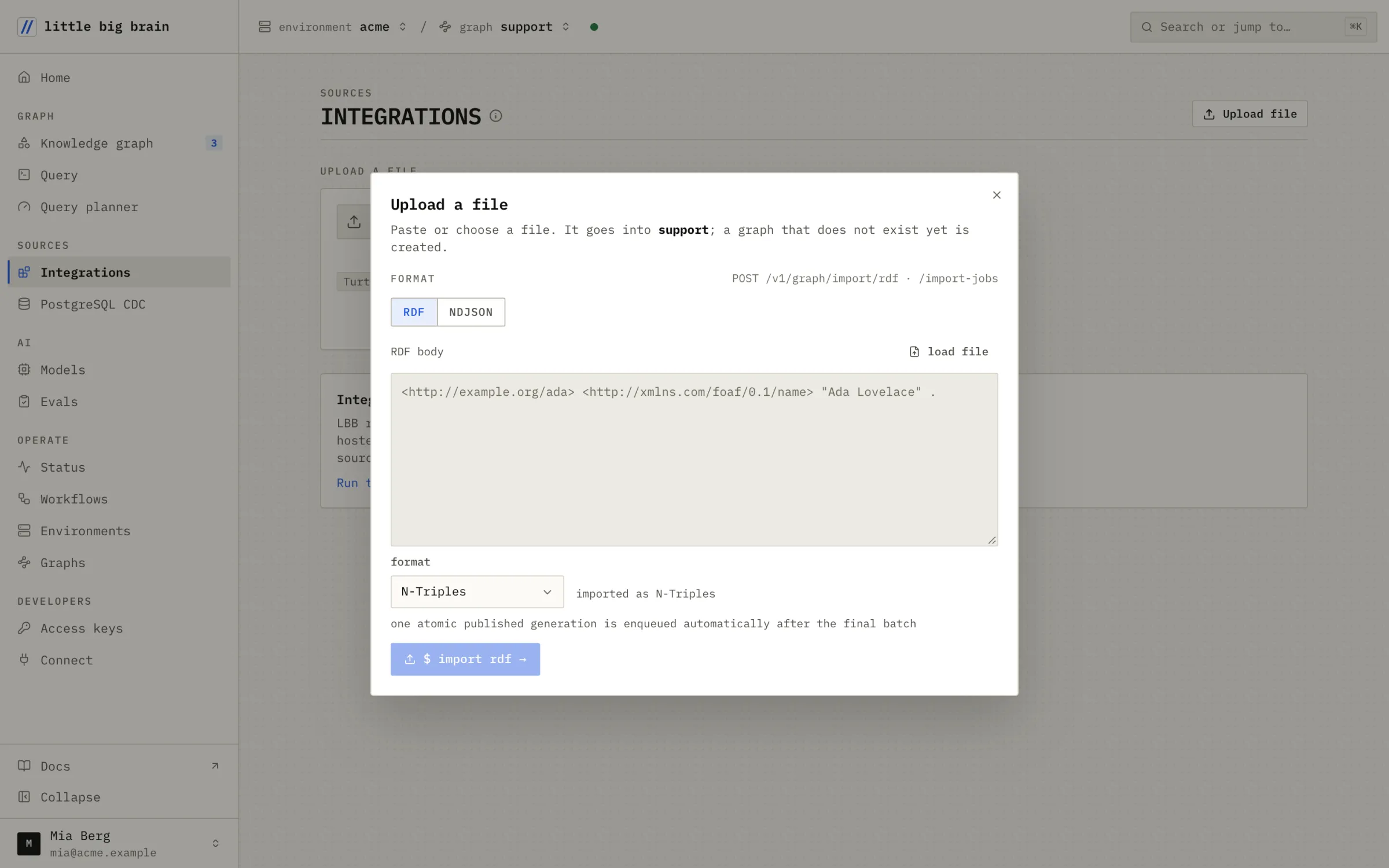The height and width of the screenshot is (868, 1389).
Task: Open the Query planner page
Action: pyautogui.click(x=119, y=207)
